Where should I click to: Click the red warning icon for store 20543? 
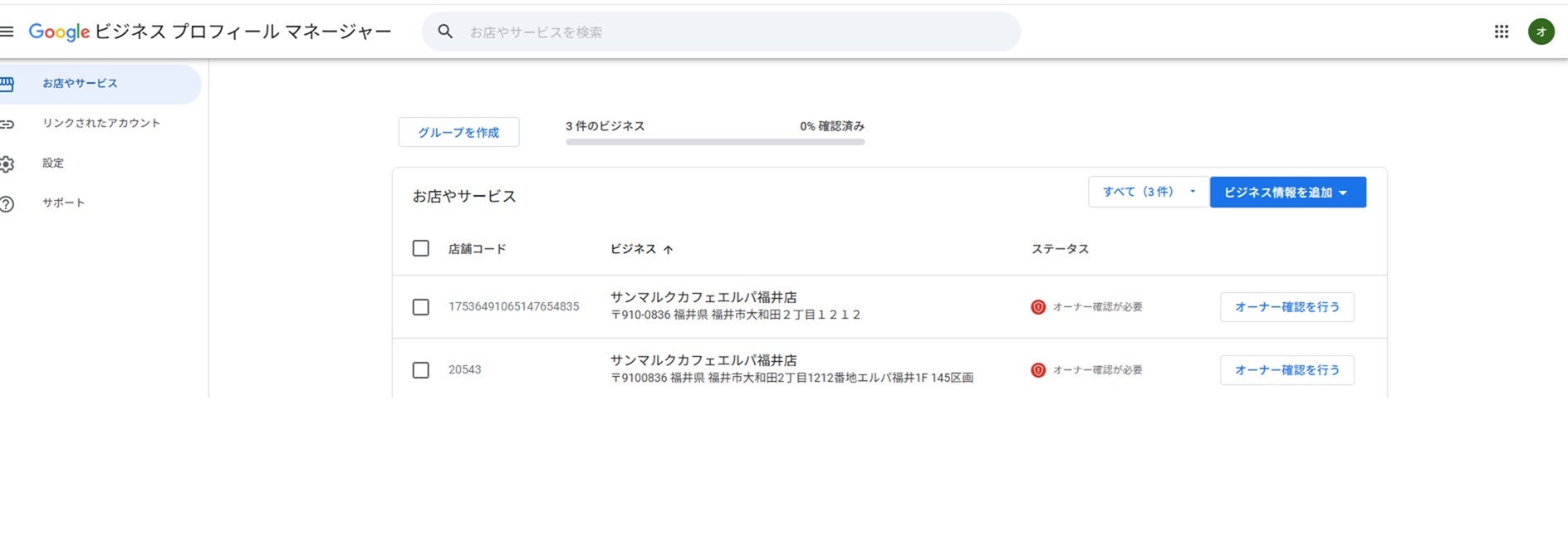pos(1038,370)
